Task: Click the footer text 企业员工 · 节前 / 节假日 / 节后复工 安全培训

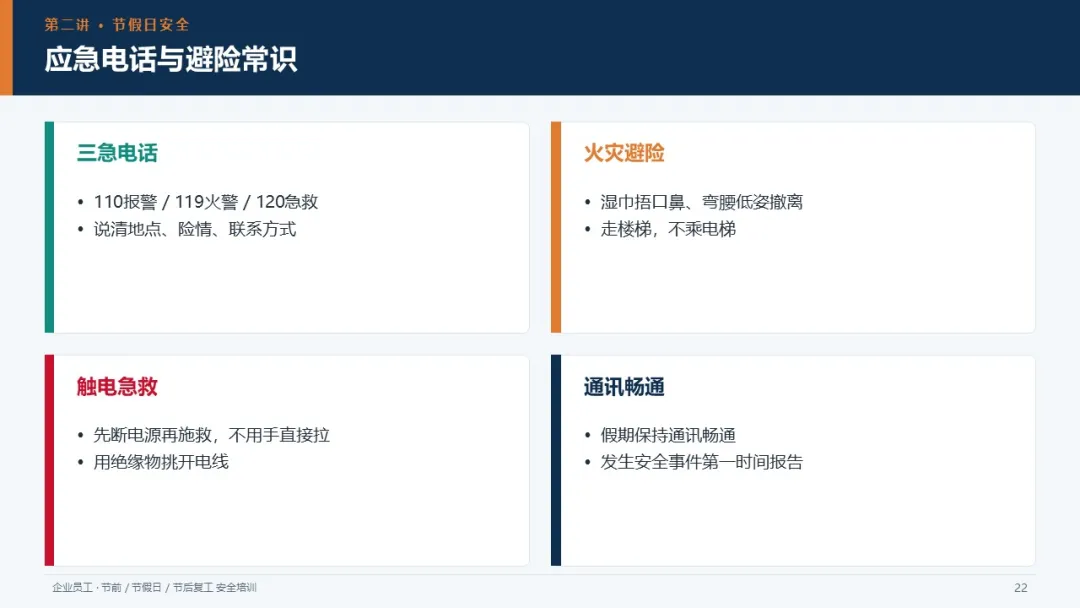Action: coord(154,587)
